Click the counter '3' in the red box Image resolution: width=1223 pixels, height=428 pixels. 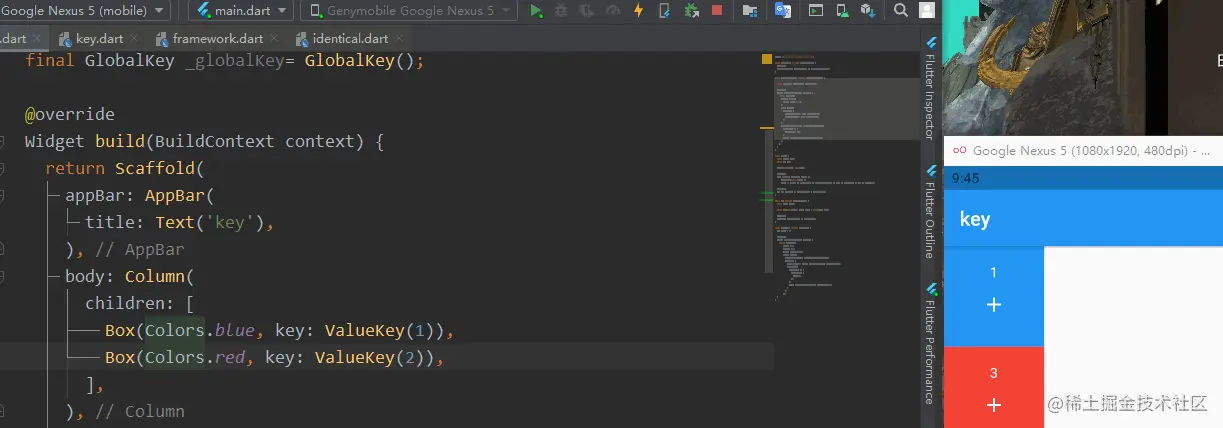[x=993, y=373]
